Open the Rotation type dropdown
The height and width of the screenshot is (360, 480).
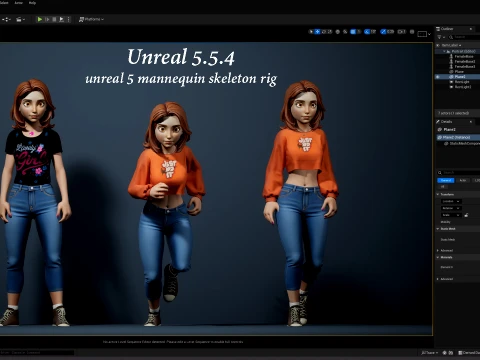point(450,208)
